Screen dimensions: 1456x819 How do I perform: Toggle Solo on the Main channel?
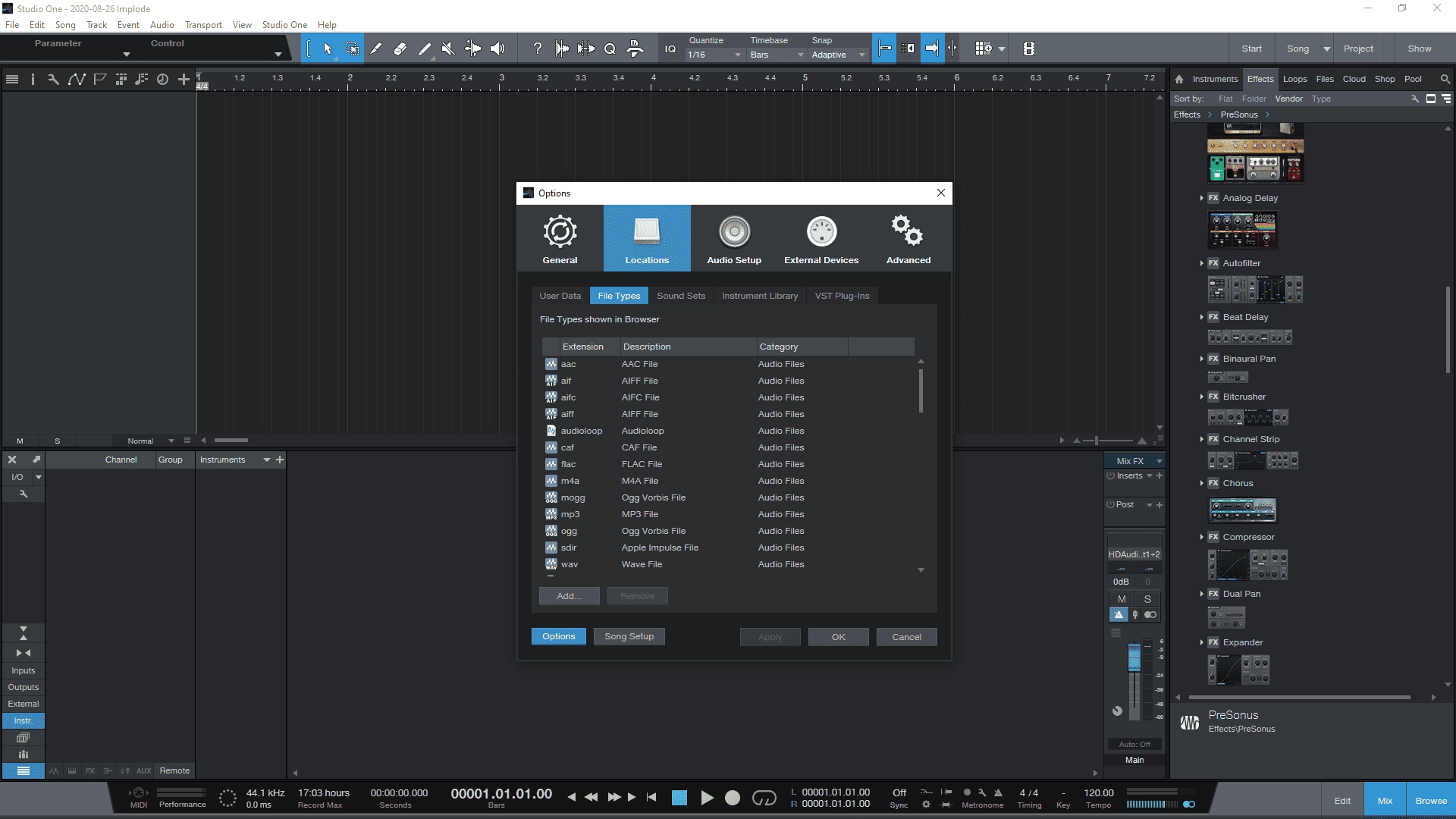click(x=1147, y=599)
